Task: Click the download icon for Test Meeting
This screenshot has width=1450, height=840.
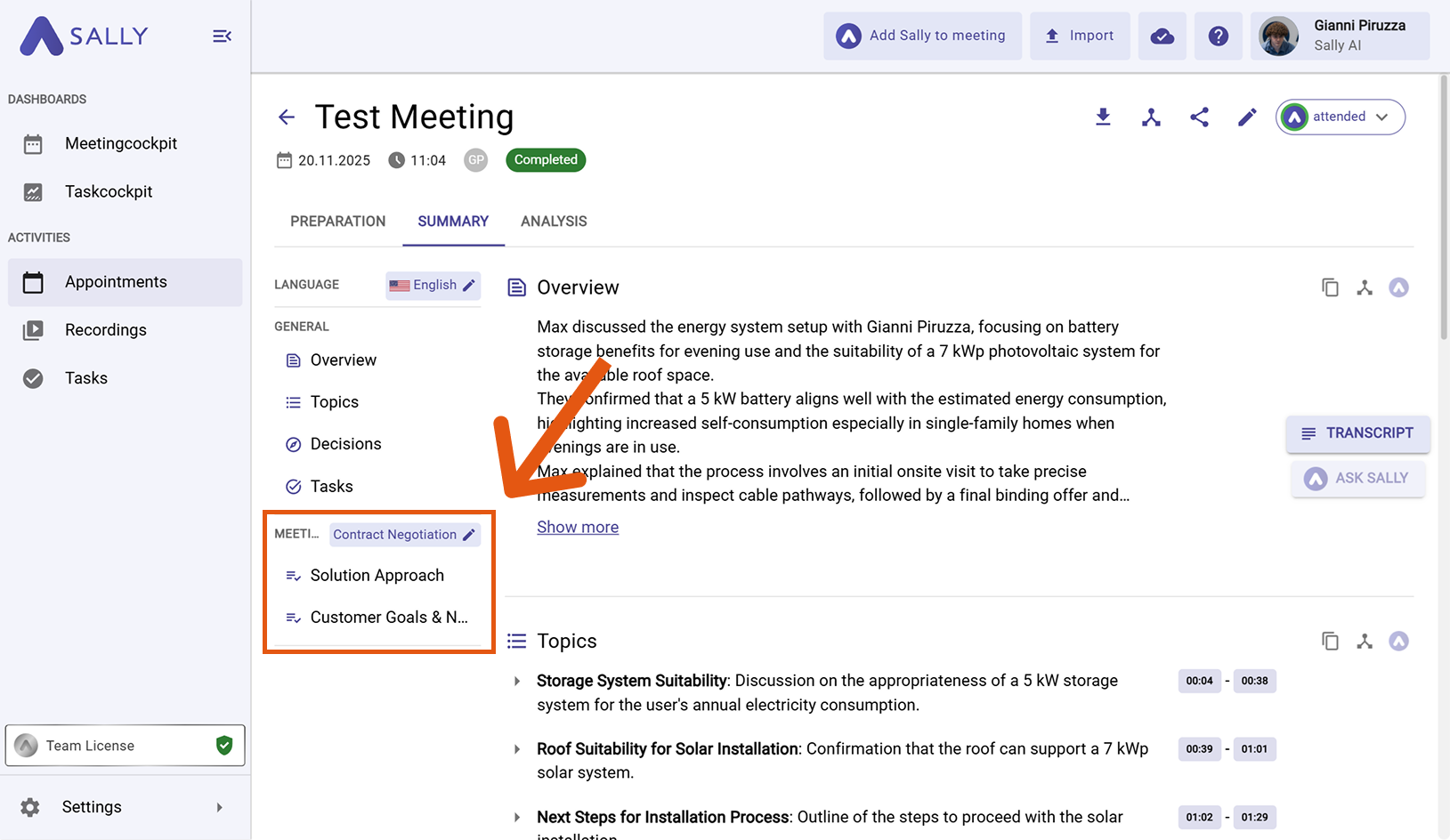Action: pos(1103,117)
